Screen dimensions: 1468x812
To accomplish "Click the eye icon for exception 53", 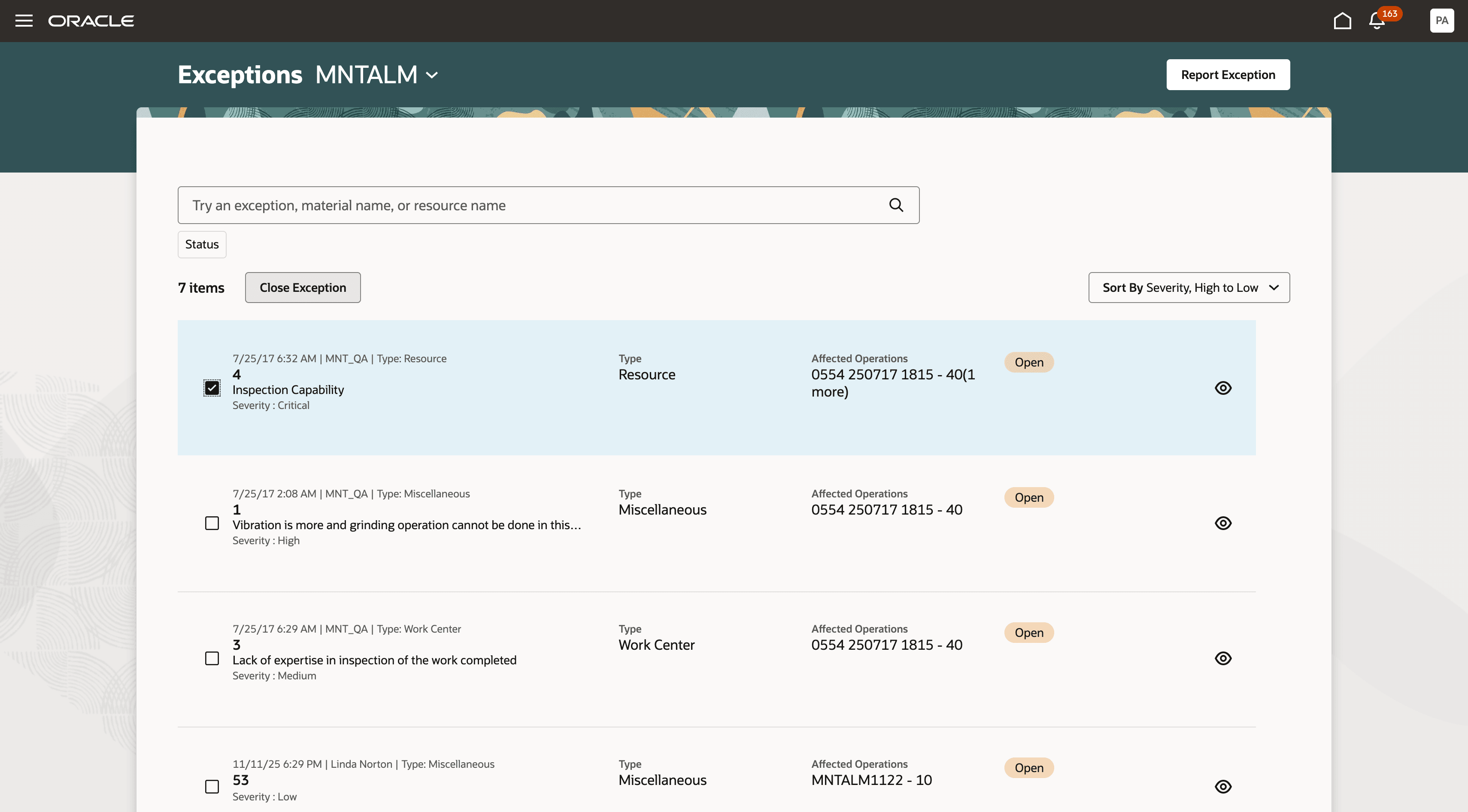I will [1223, 786].
